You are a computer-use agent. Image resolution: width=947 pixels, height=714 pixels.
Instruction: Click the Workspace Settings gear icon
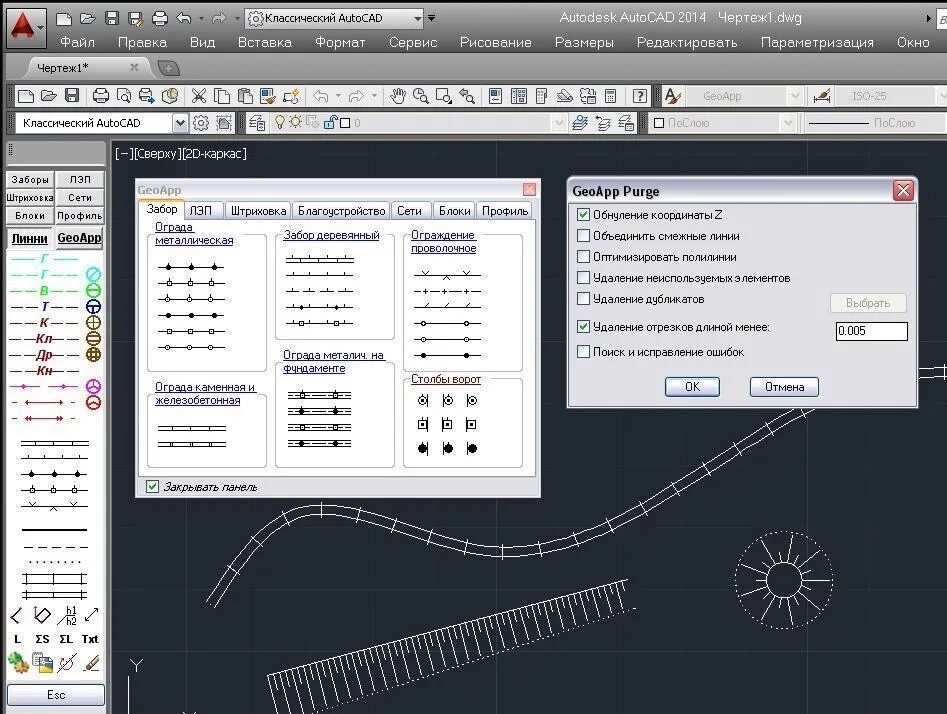201,123
